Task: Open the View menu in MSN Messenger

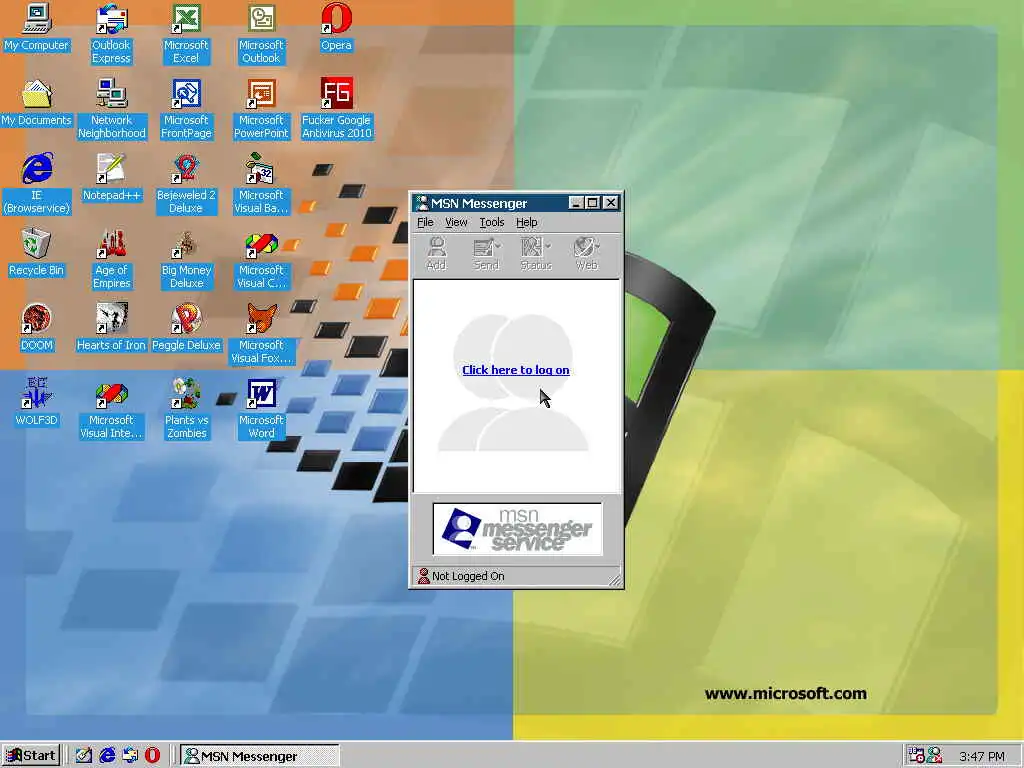Action: (456, 222)
